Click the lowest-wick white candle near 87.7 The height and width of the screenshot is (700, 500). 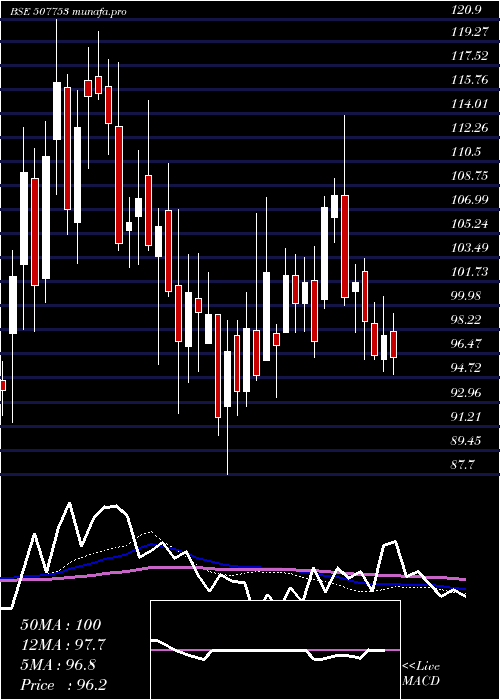click(228, 379)
